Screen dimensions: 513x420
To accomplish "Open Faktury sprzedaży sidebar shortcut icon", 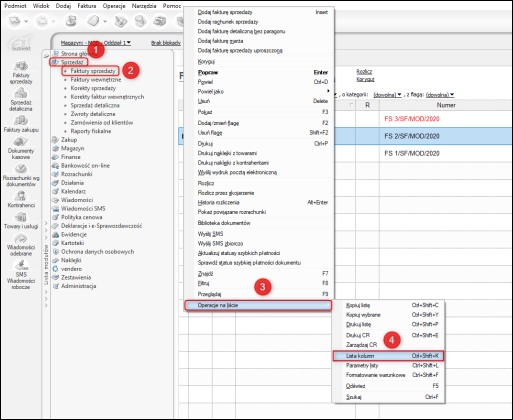I will (21, 66).
